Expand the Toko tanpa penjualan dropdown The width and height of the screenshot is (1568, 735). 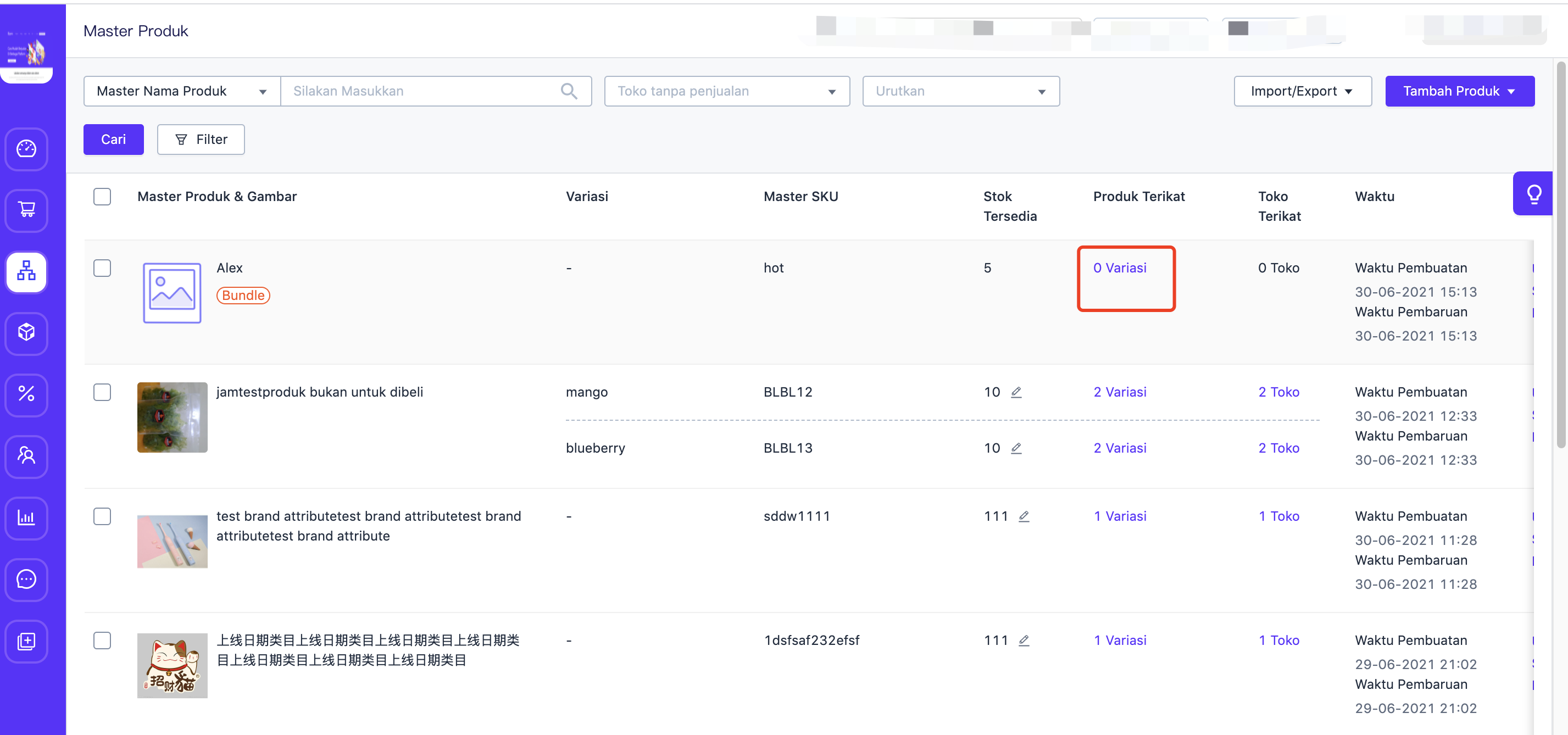click(x=726, y=91)
